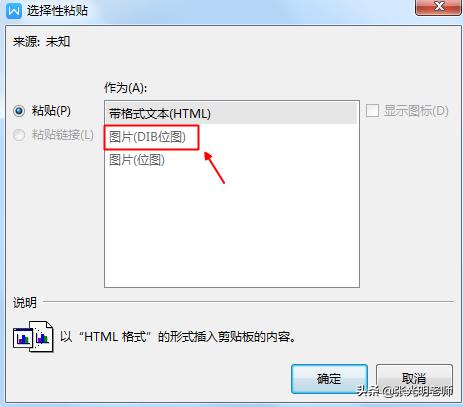The height and width of the screenshot is (407, 463).
Task: Click the 作为(A): label
Action: click(125, 88)
